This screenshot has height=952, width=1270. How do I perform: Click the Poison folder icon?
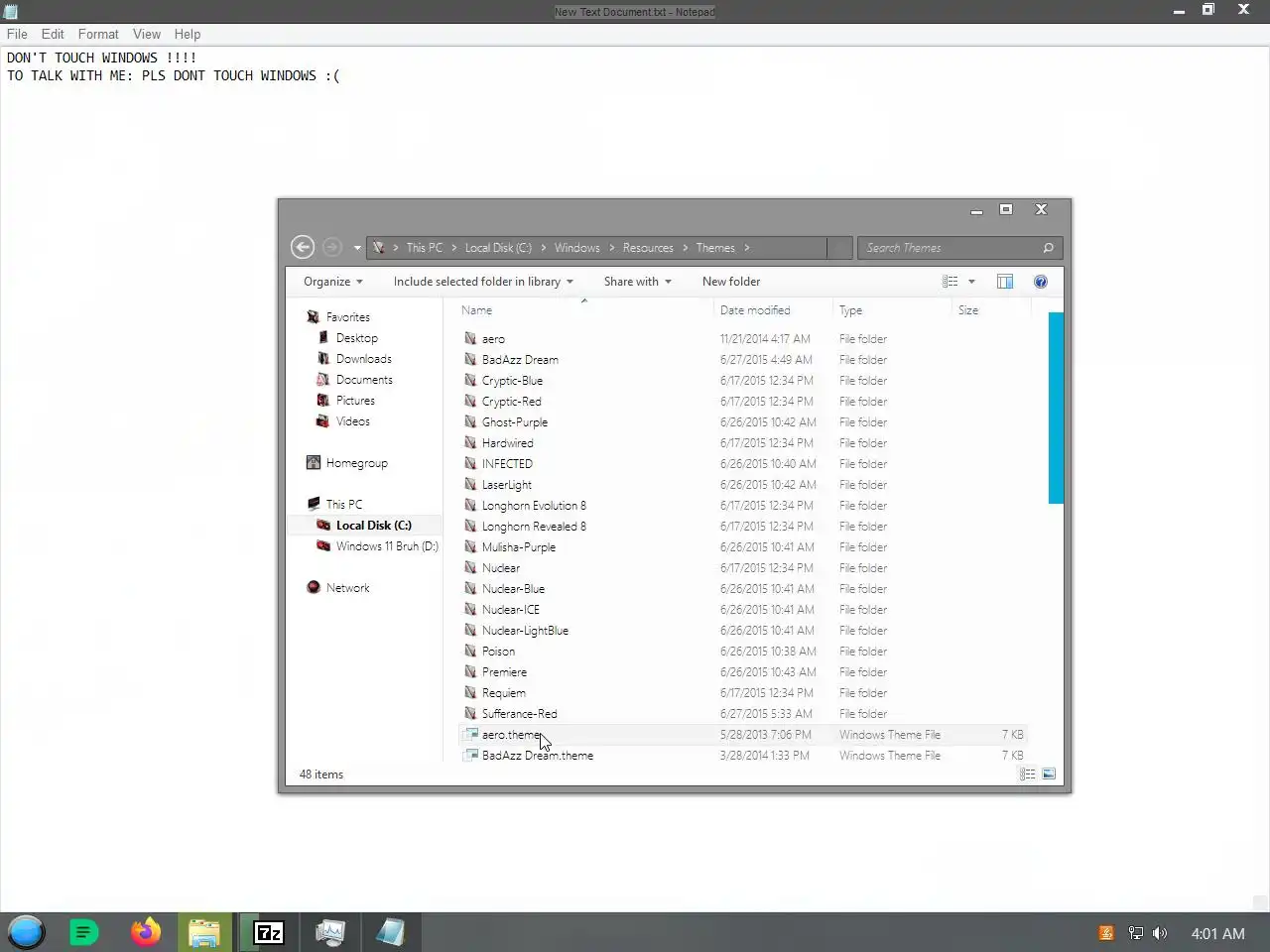[x=470, y=651]
